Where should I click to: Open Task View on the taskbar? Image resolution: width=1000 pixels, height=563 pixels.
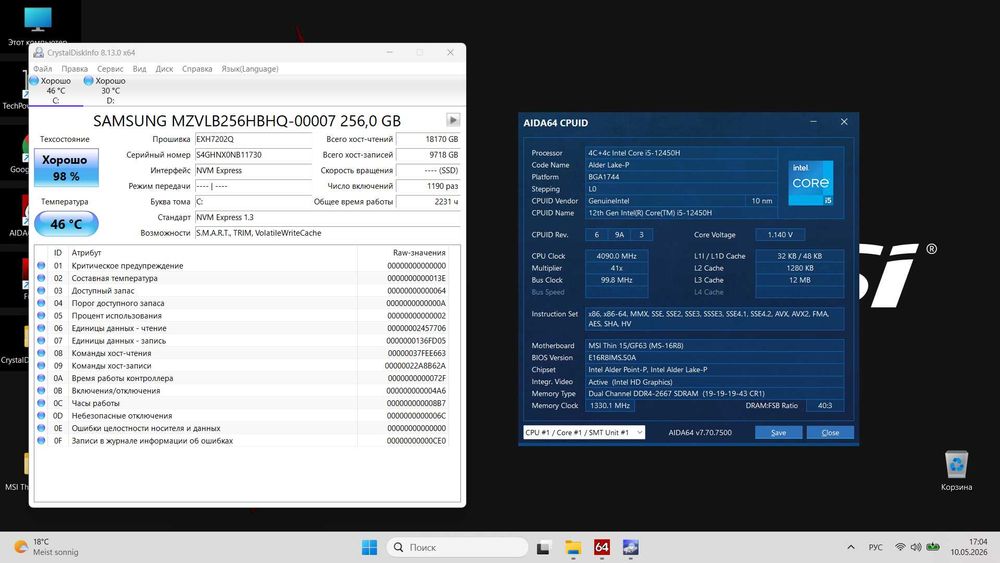point(543,547)
